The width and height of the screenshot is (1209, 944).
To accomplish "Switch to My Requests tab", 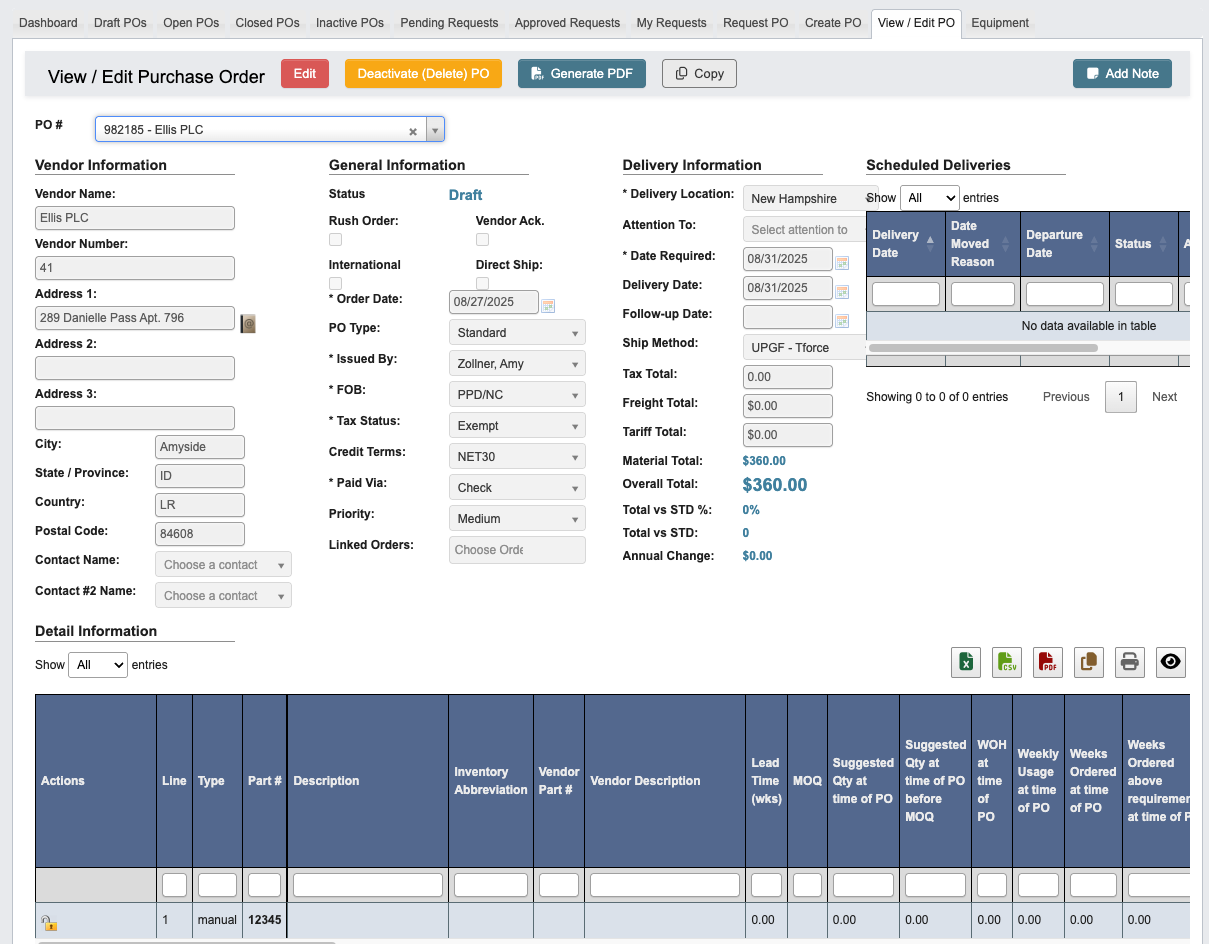I will (671, 23).
